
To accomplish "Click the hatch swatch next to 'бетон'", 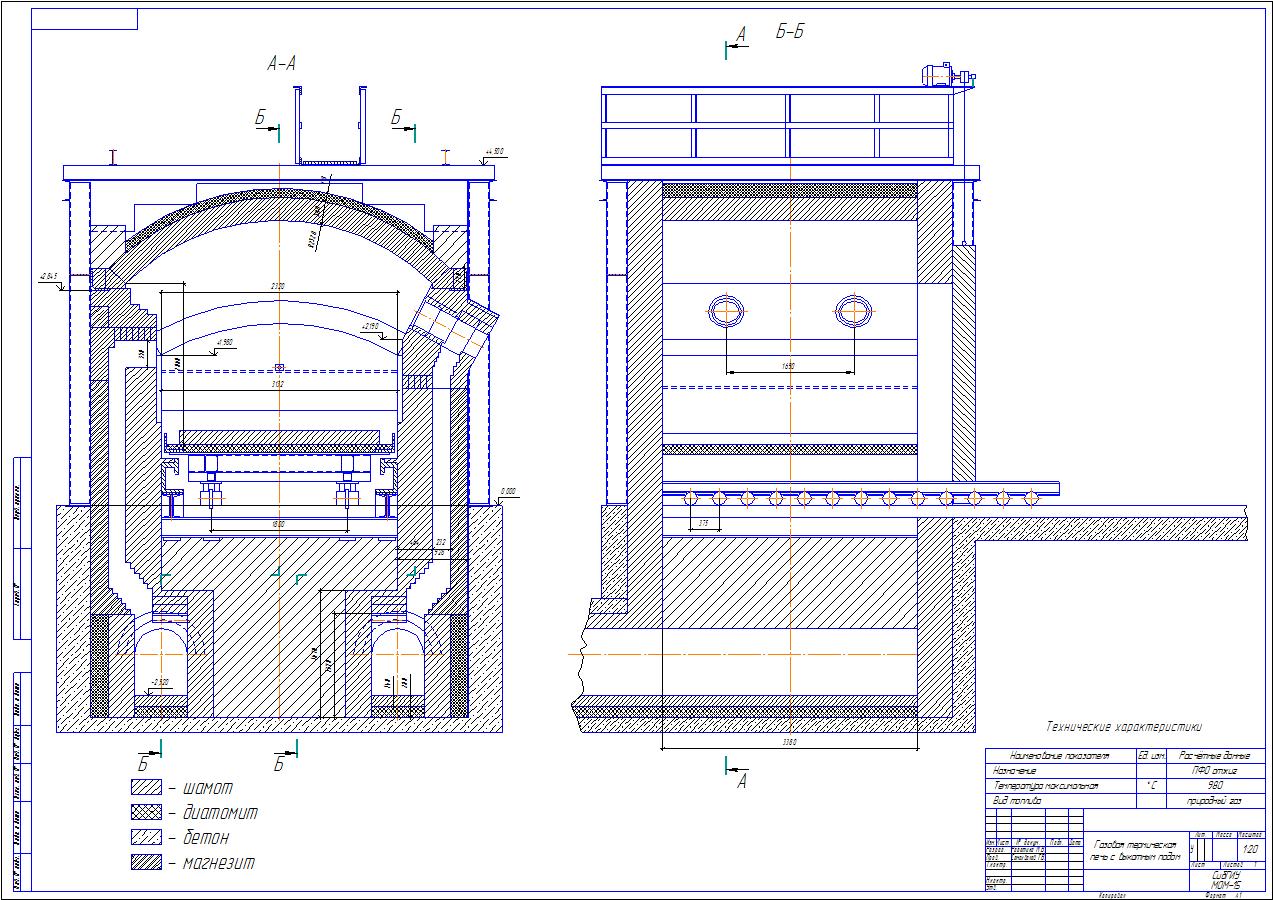I will coord(147,838).
